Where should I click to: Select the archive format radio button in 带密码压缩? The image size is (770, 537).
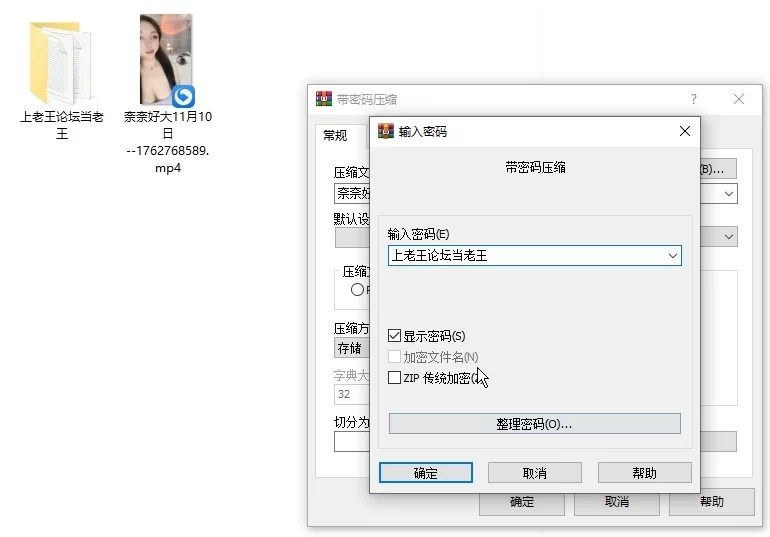click(x=358, y=290)
